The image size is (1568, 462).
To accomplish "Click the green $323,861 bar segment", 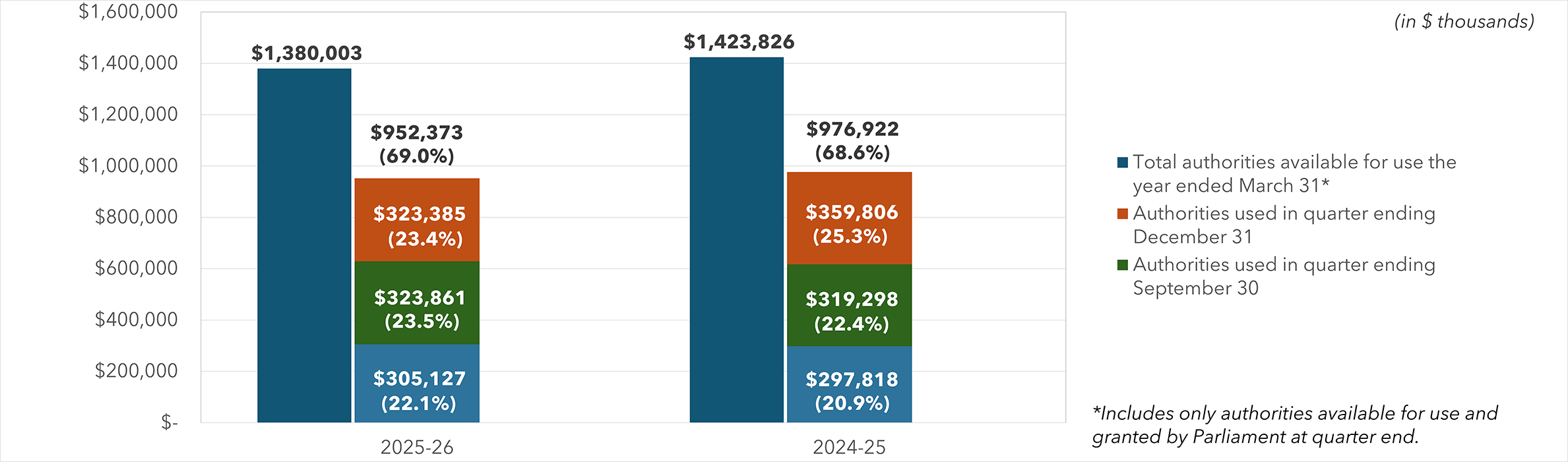I will (417, 303).
